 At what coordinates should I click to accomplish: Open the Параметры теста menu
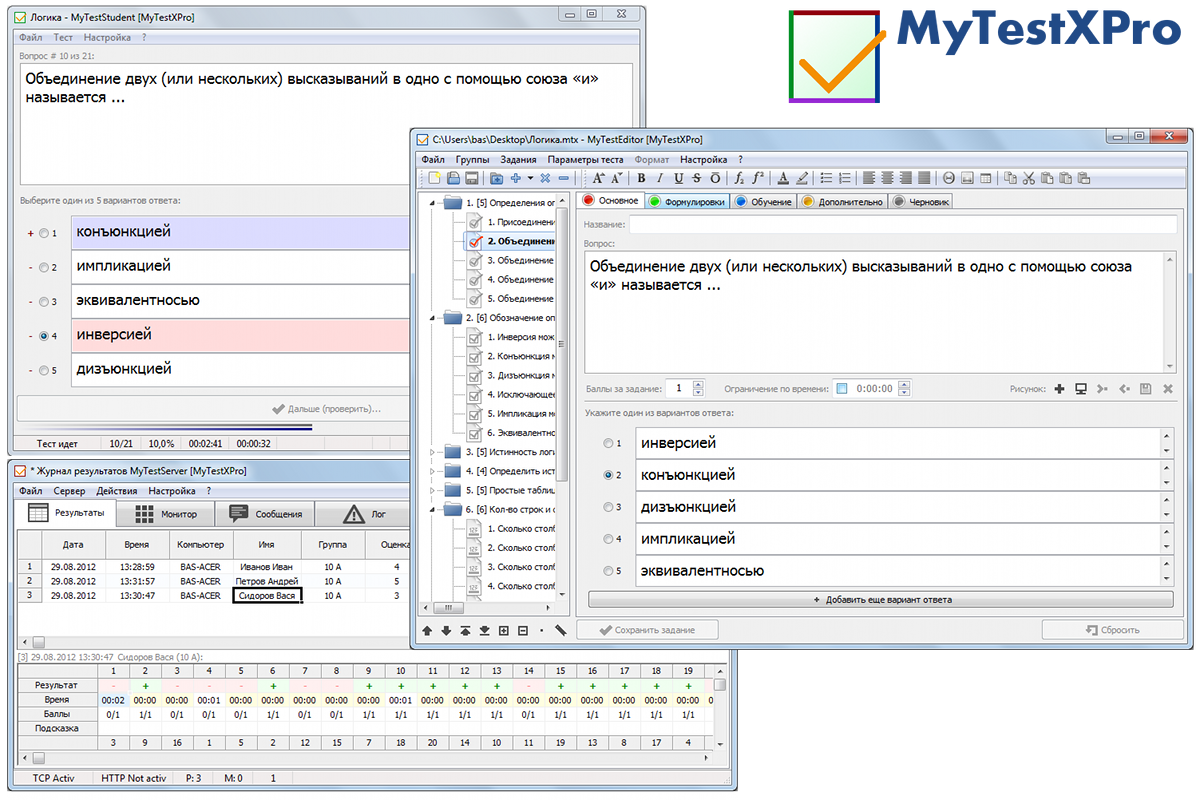pos(585,159)
